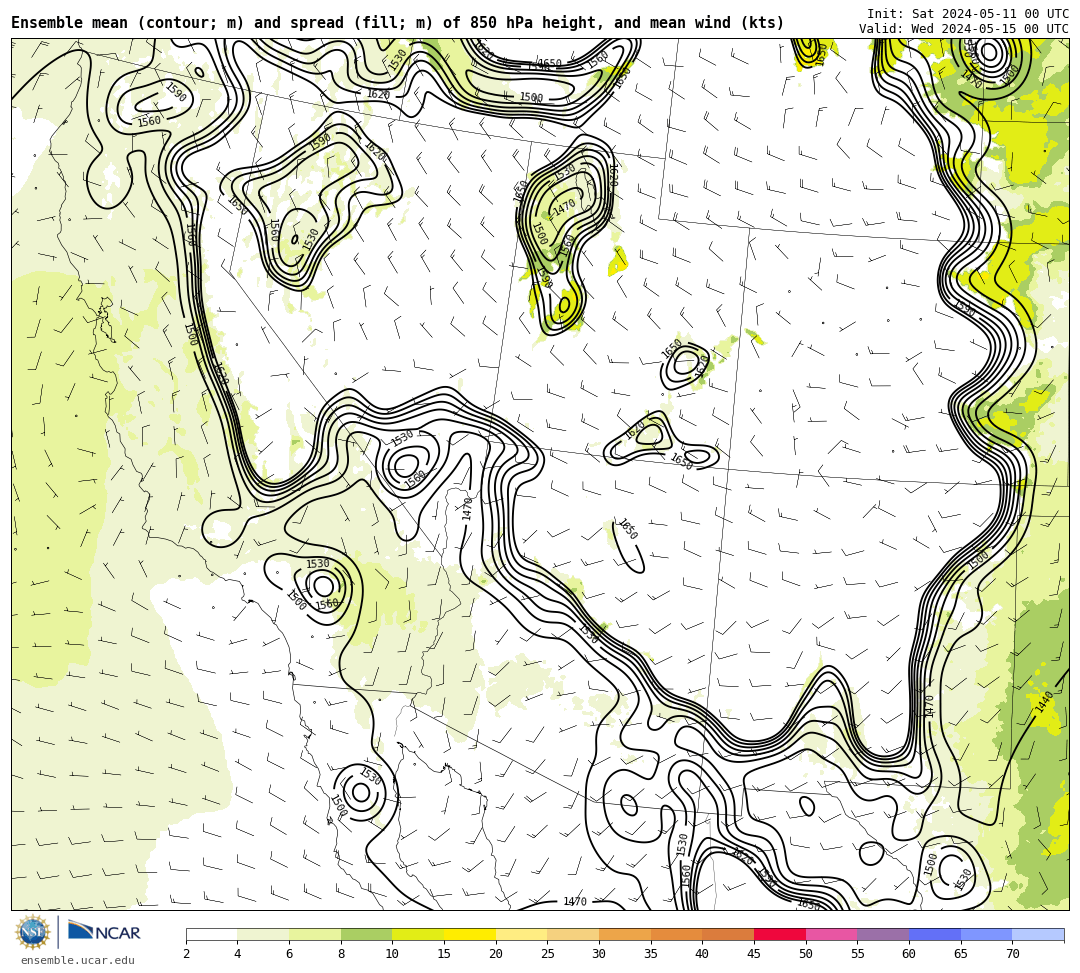Pick the red 45–50 m legend swatch
The image size is (1080, 973).
780,934
